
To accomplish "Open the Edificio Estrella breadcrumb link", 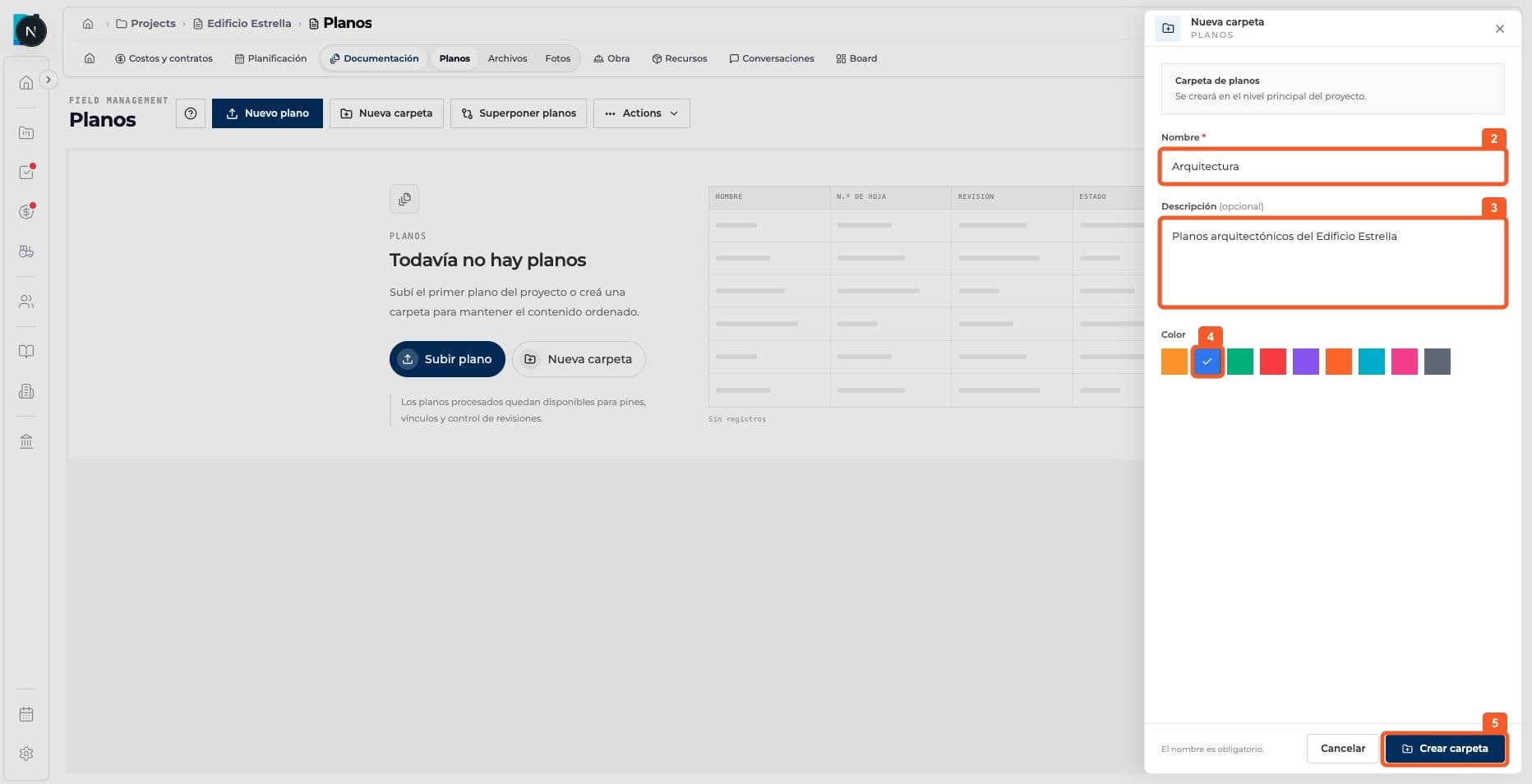I will pos(242,23).
